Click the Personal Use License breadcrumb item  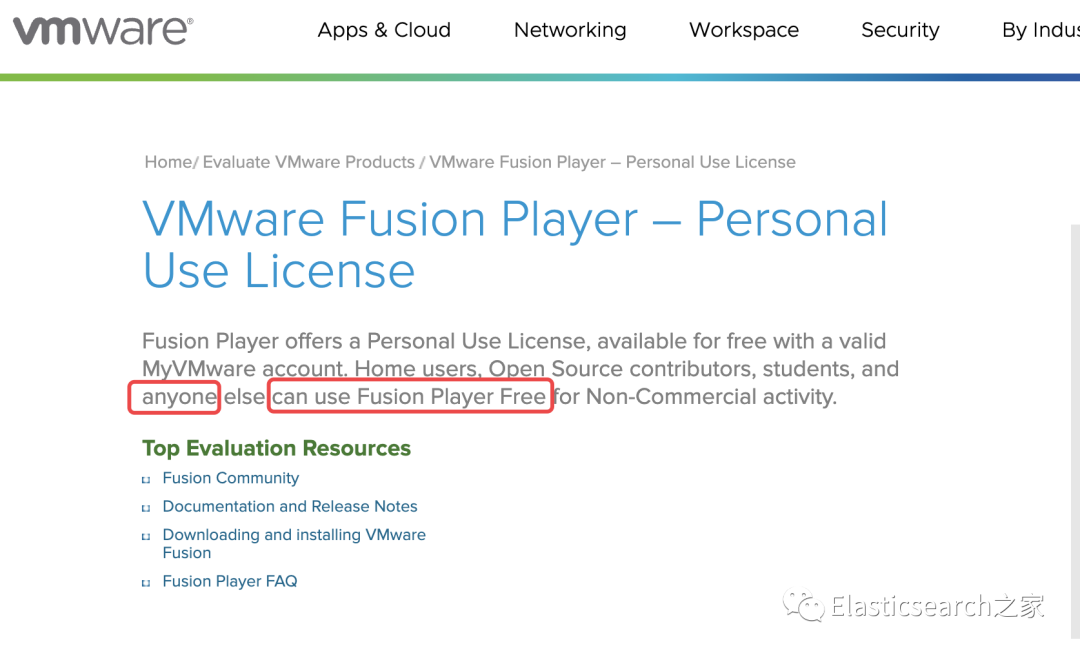(x=612, y=162)
